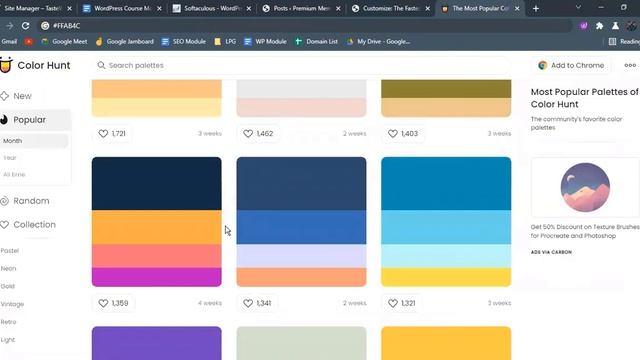
Task: Open the Light tag
Action: 8,340
